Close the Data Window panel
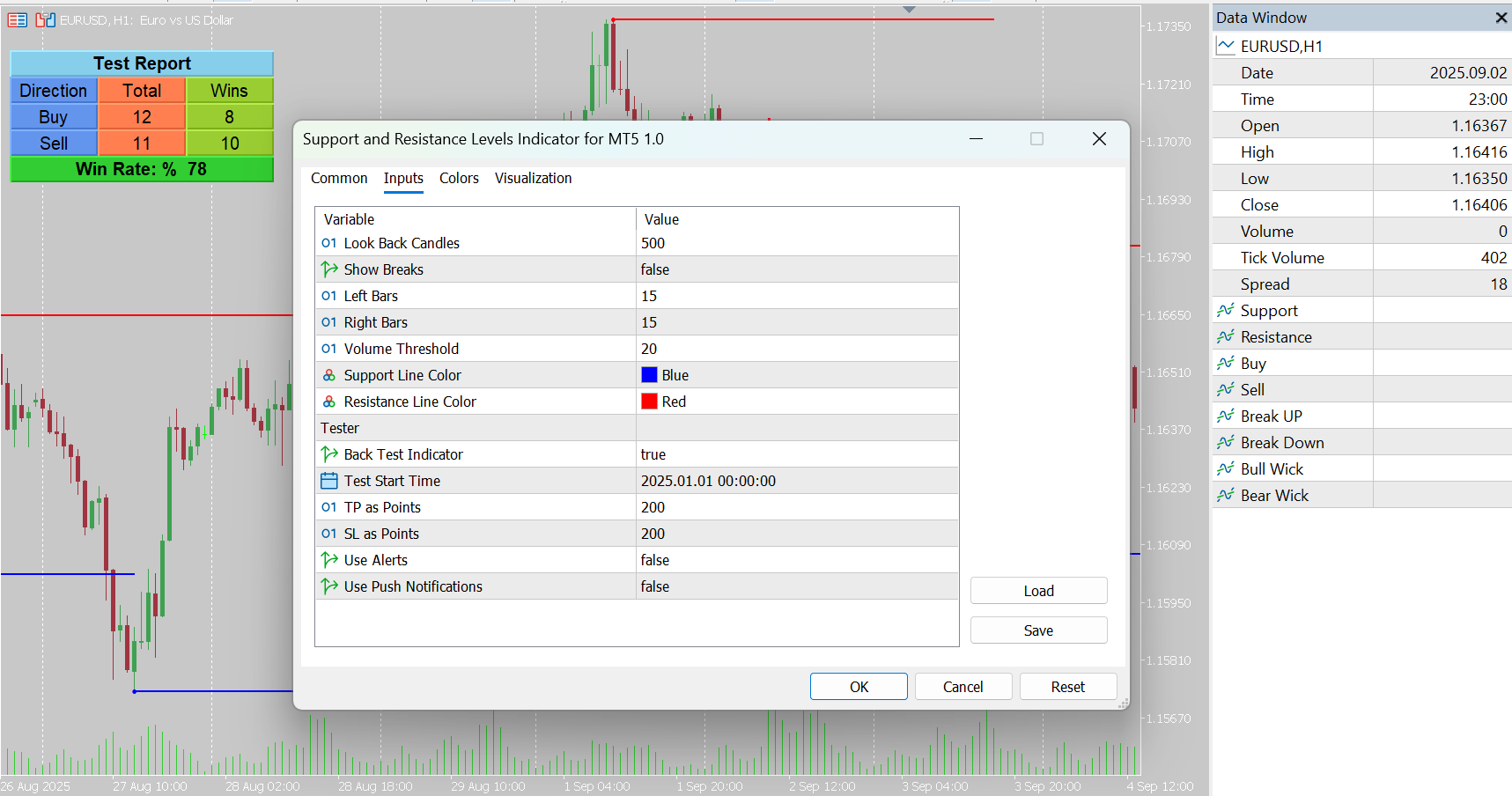 pyautogui.click(x=1501, y=18)
